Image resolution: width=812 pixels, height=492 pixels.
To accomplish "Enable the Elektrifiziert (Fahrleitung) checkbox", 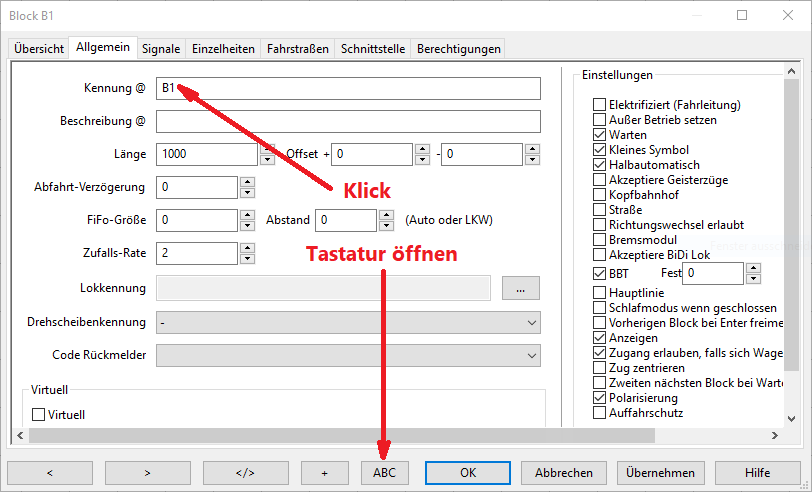I will point(599,104).
